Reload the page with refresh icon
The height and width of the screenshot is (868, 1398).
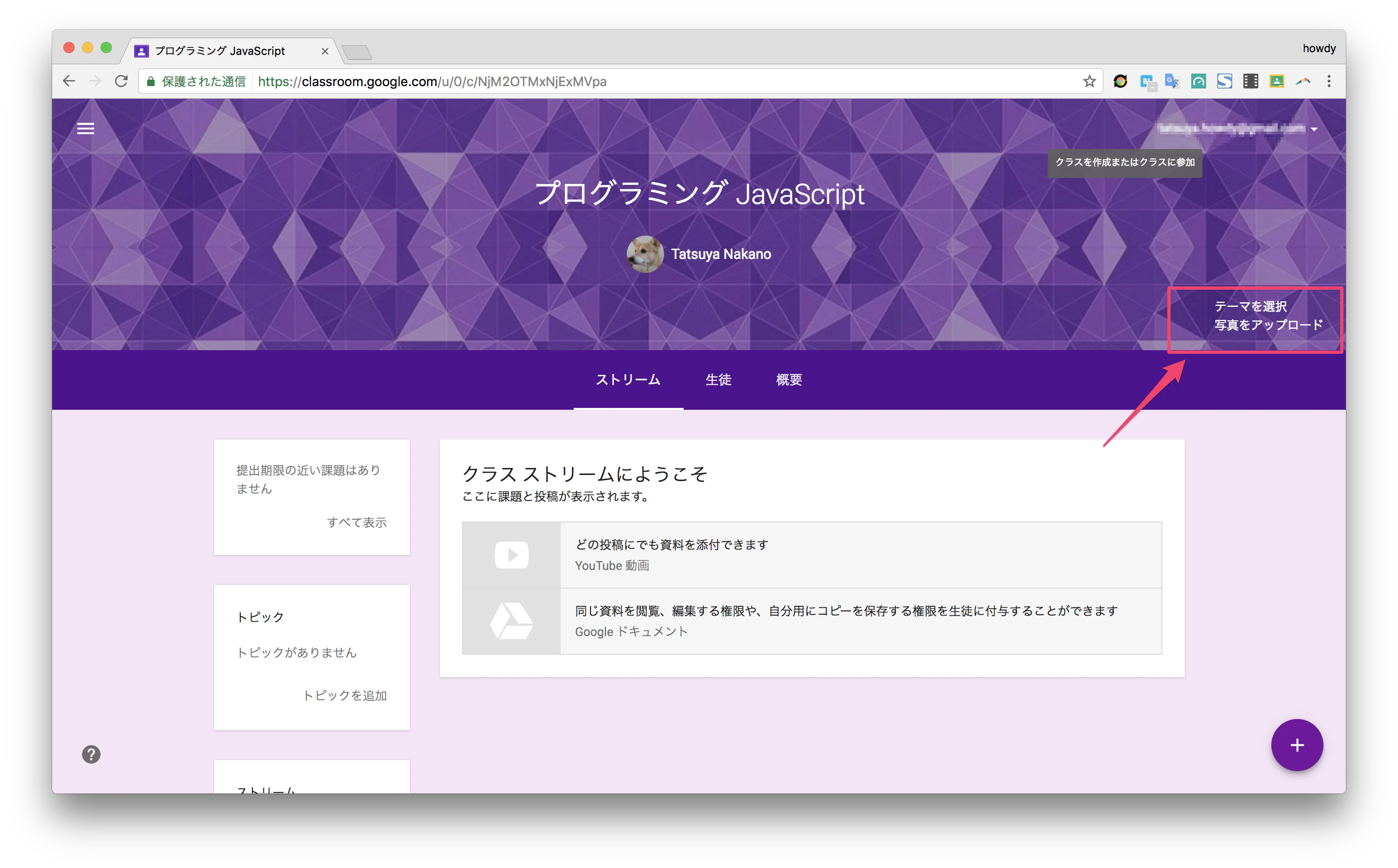click(121, 81)
